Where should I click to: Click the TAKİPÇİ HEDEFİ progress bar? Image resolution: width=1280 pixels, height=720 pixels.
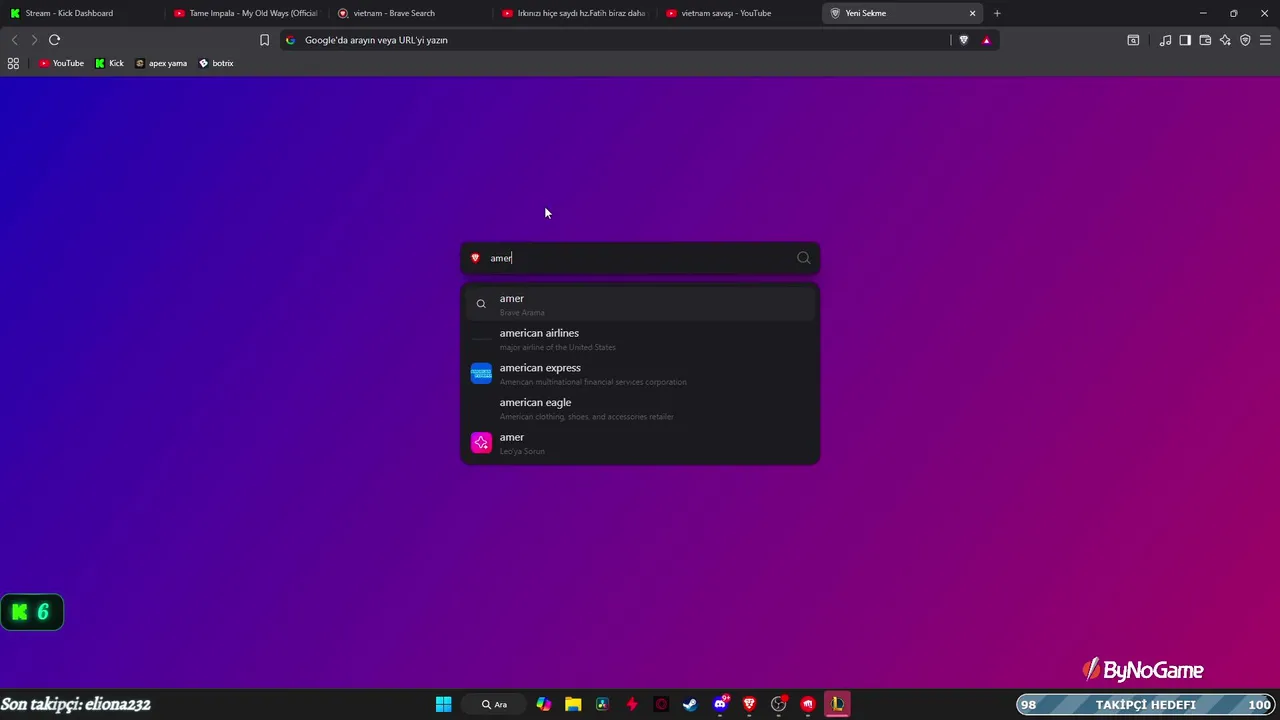pos(1146,705)
